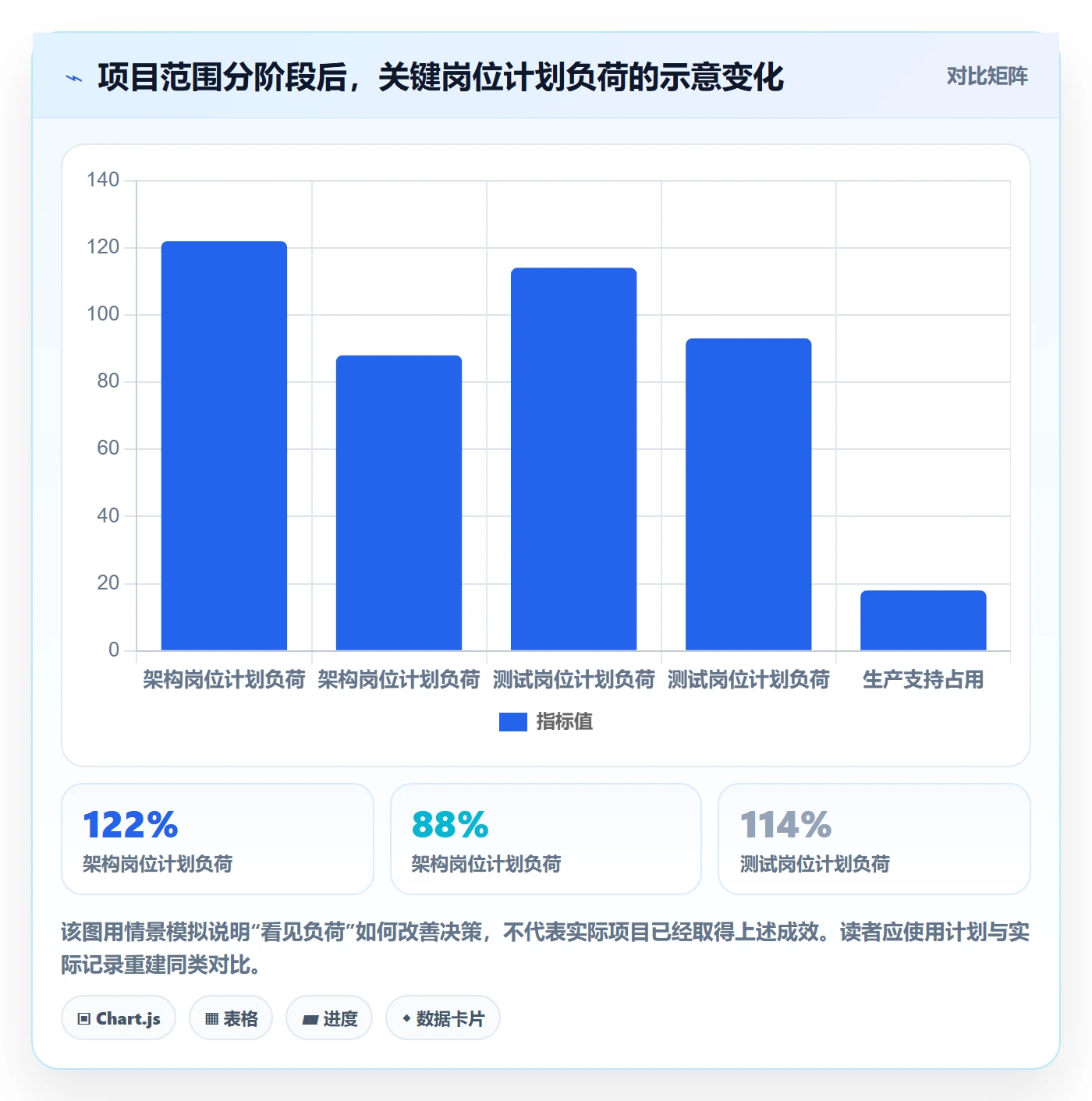Click the 114% figure
1092x1101 pixels.
pyautogui.click(x=785, y=825)
